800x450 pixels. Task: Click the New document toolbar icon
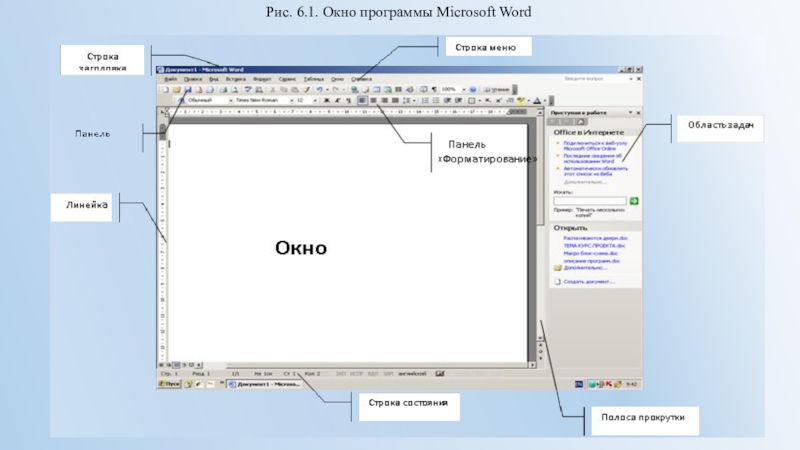166,89
